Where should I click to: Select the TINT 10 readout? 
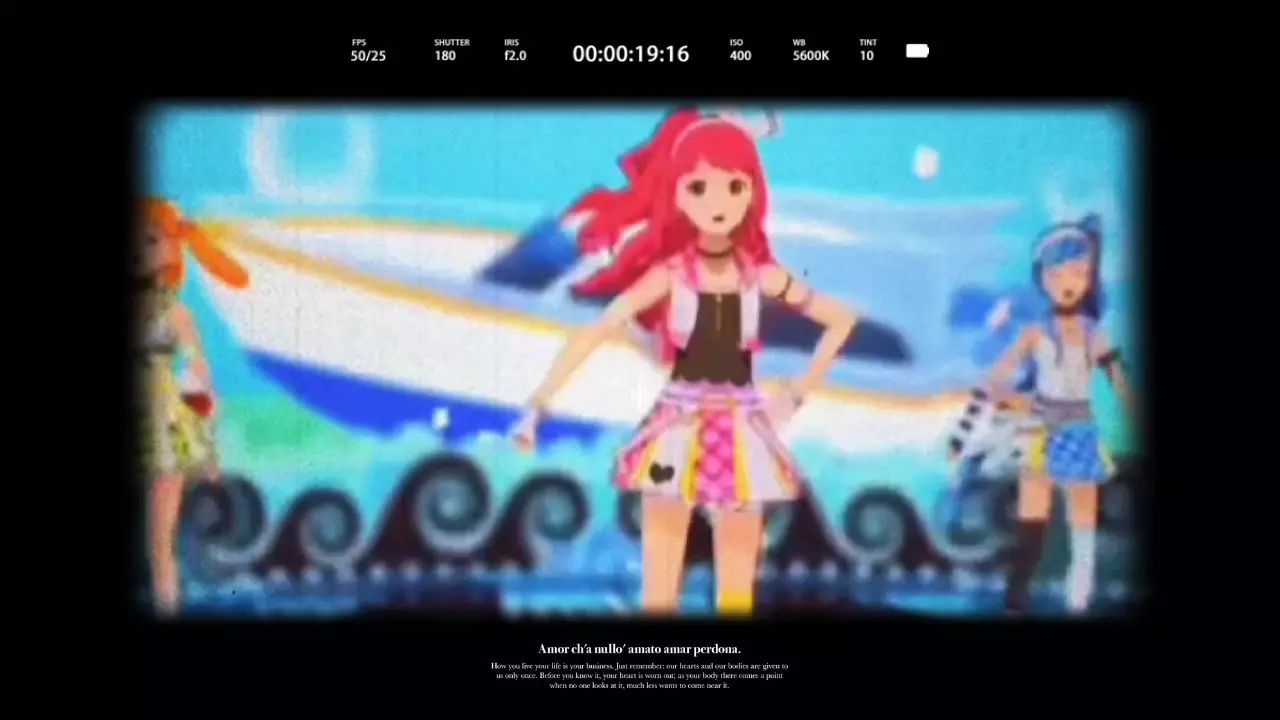tap(868, 51)
